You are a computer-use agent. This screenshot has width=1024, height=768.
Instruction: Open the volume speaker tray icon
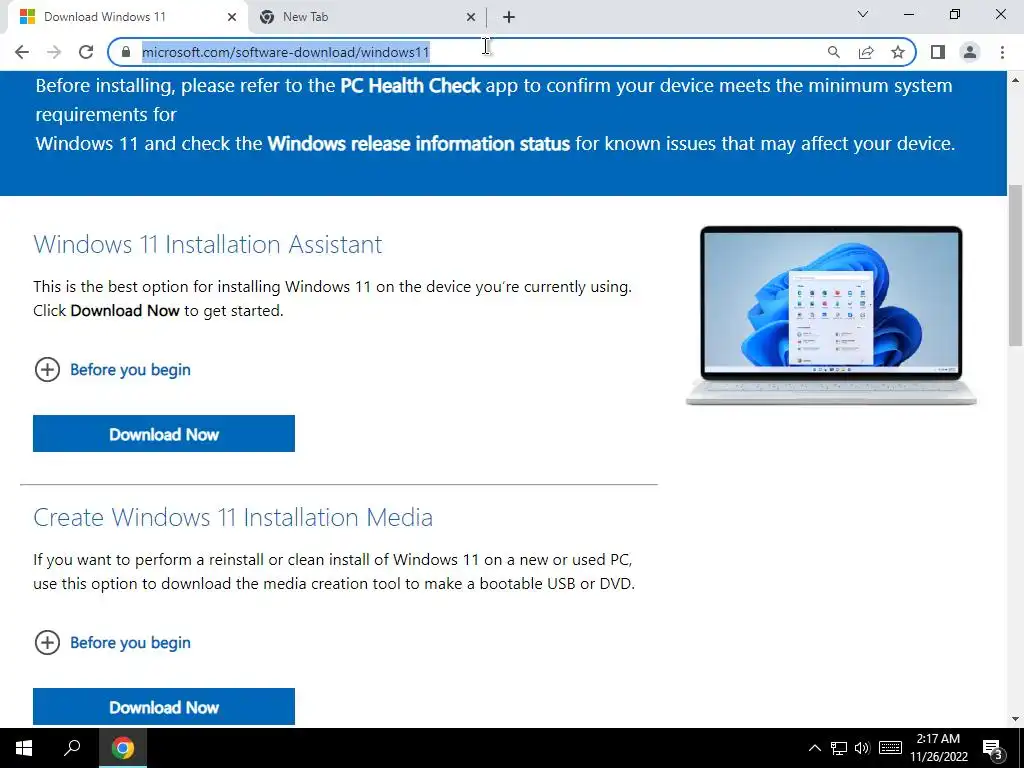pos(862,748)
